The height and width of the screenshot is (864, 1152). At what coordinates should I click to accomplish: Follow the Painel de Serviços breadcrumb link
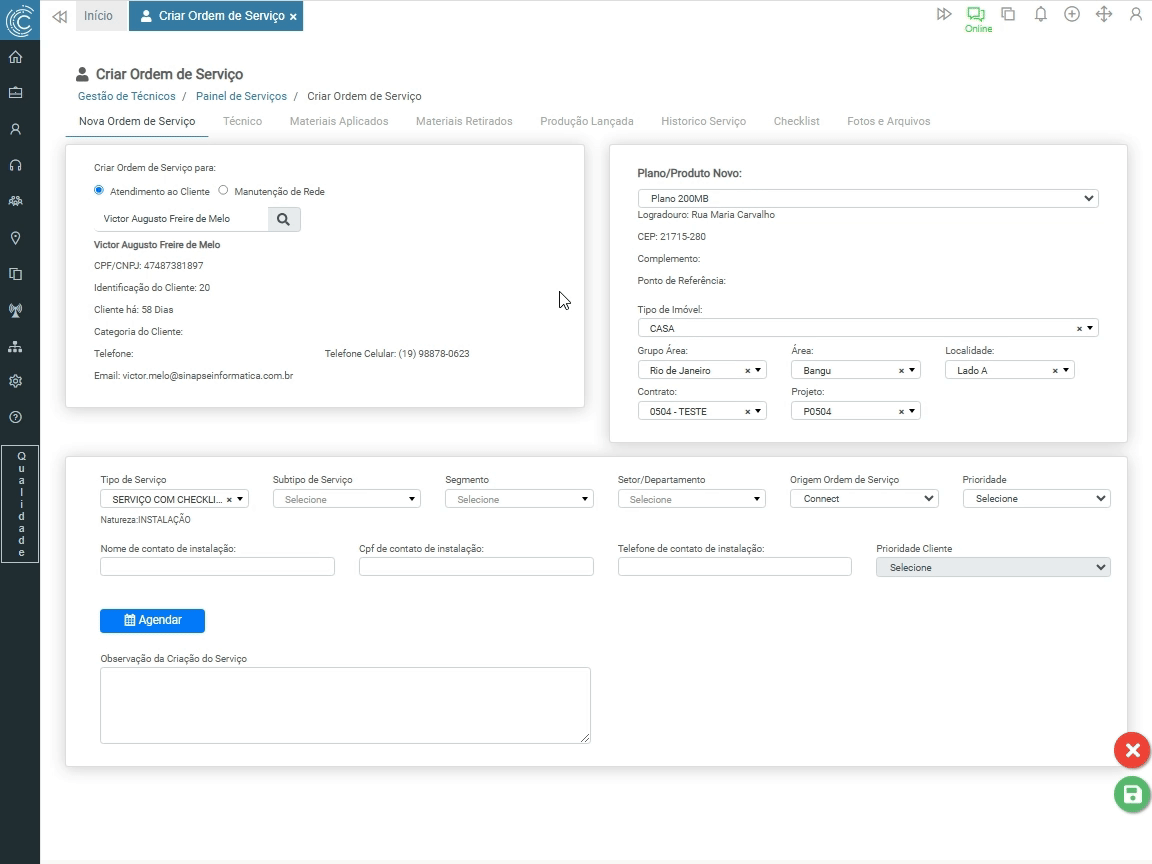[241, 96]
